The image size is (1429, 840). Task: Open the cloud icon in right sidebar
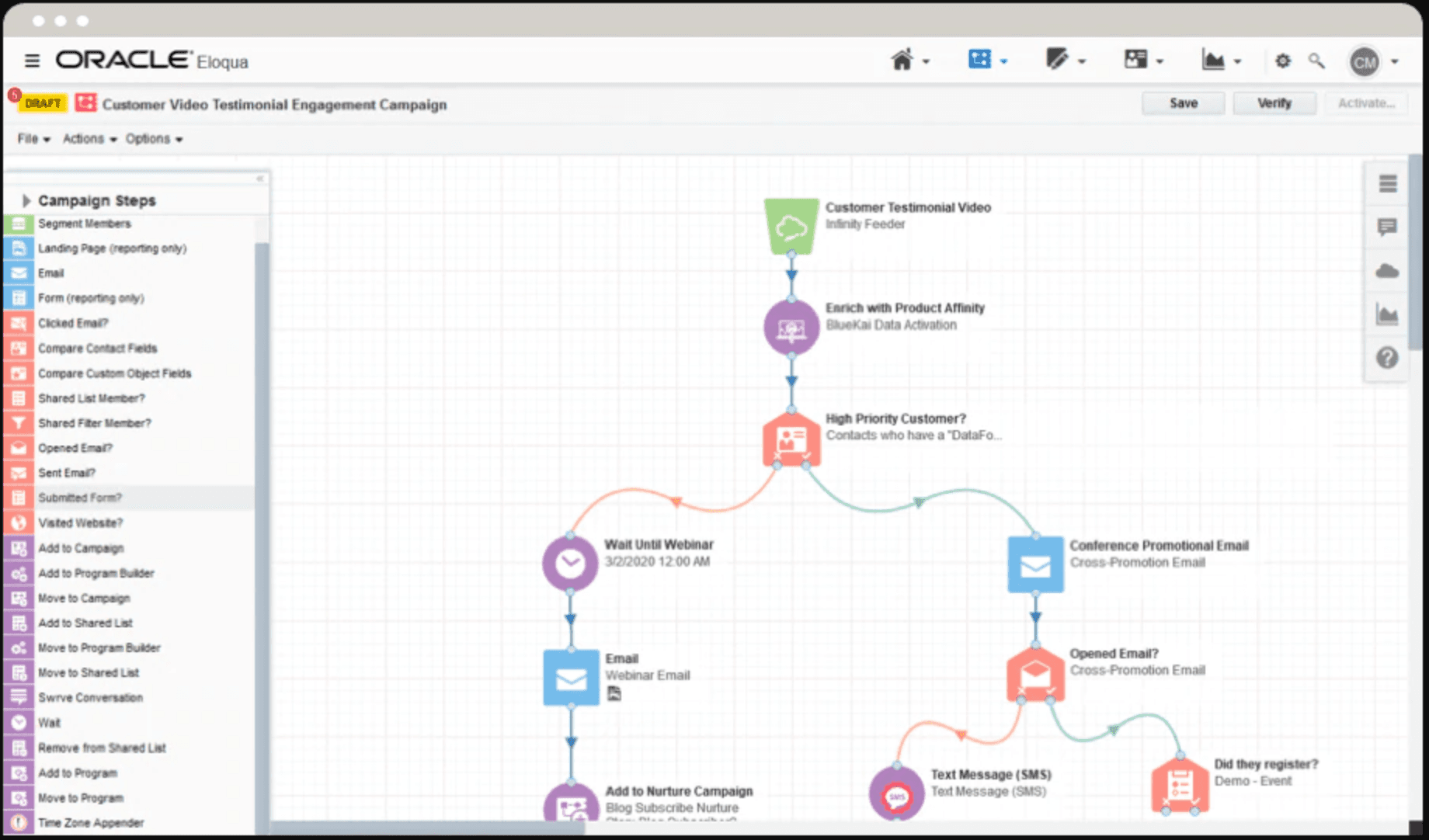point(1387,271)
